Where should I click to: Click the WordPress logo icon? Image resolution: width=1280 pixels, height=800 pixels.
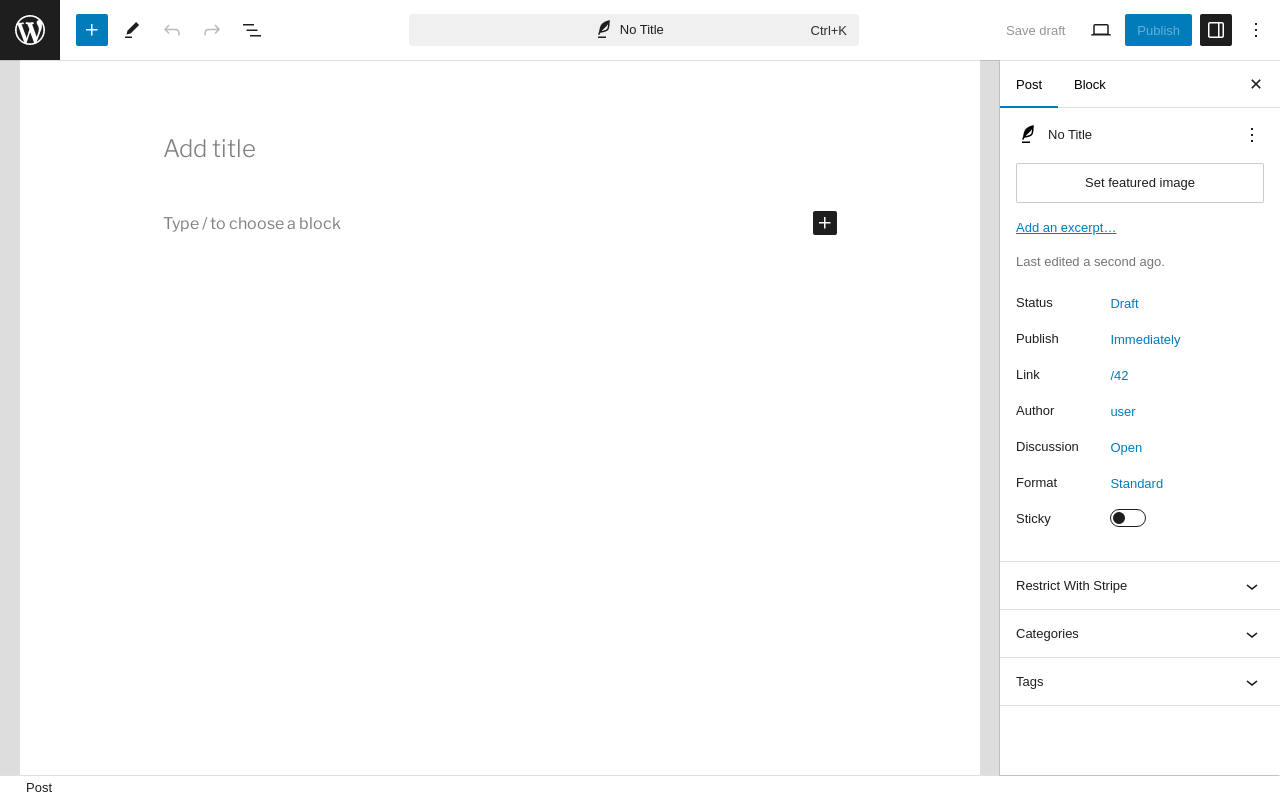pos(30,30)
